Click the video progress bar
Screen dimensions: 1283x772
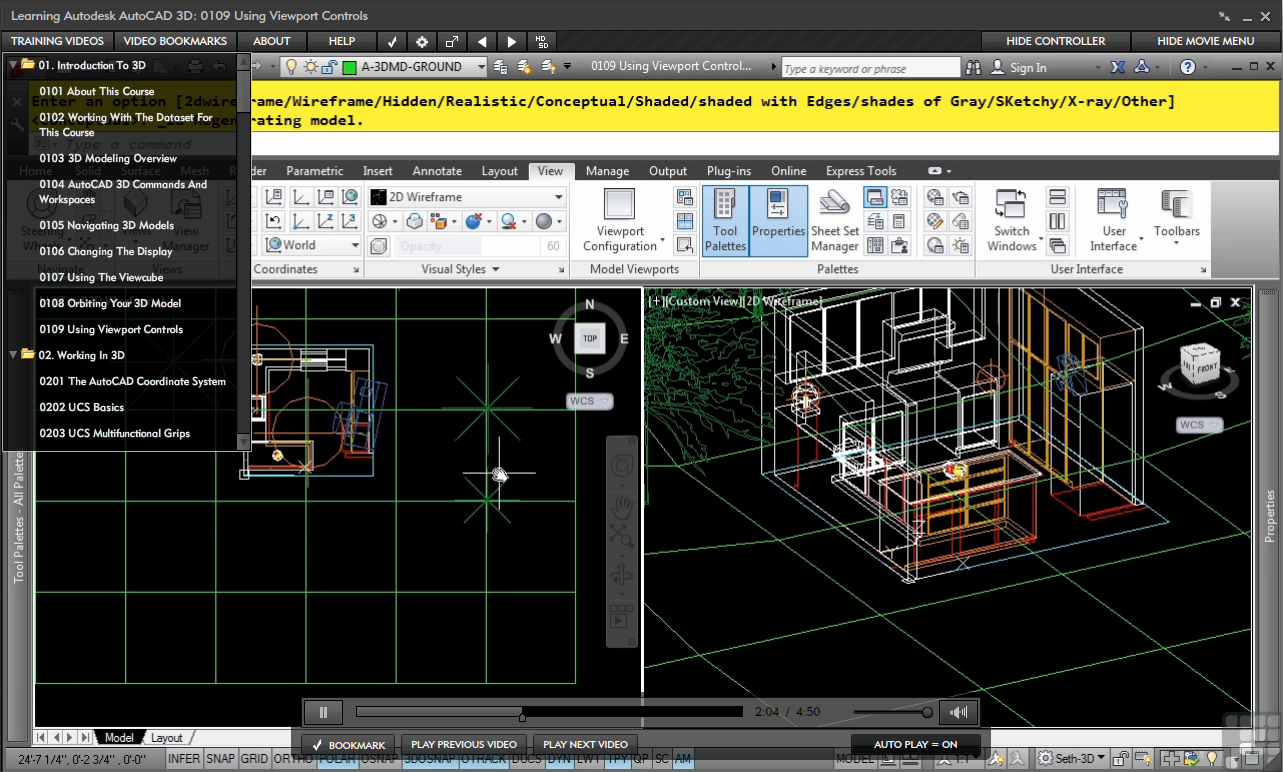point(549,712)
